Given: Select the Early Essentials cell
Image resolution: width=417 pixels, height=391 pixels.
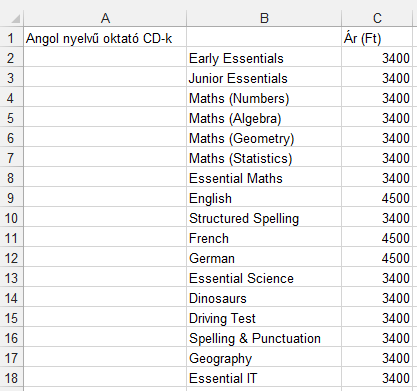Looking at the screenshot, I should click(x=264, y=58).
